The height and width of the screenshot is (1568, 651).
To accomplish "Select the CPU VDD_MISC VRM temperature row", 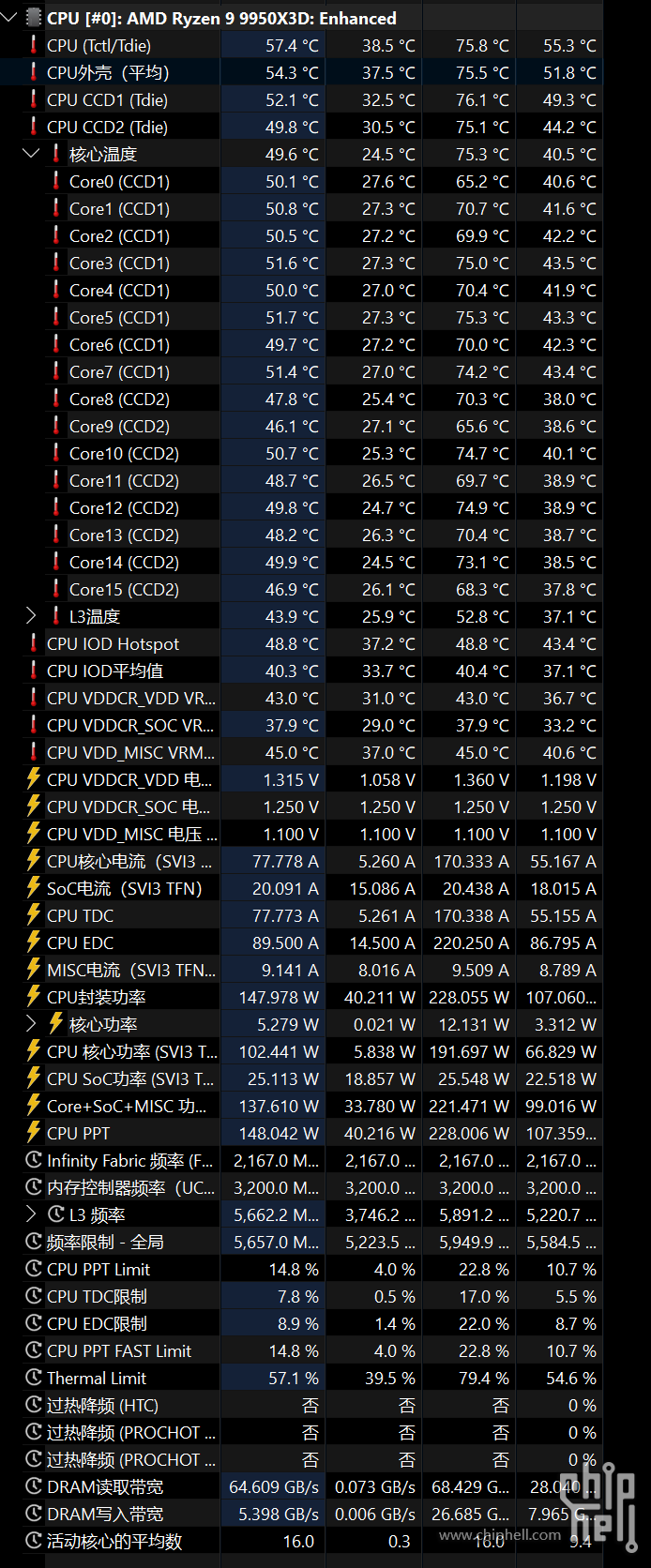I will 301,752.
